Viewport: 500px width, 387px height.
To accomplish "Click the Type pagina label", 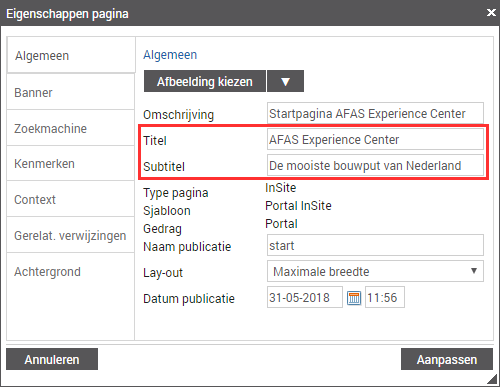I will [176, 193].
